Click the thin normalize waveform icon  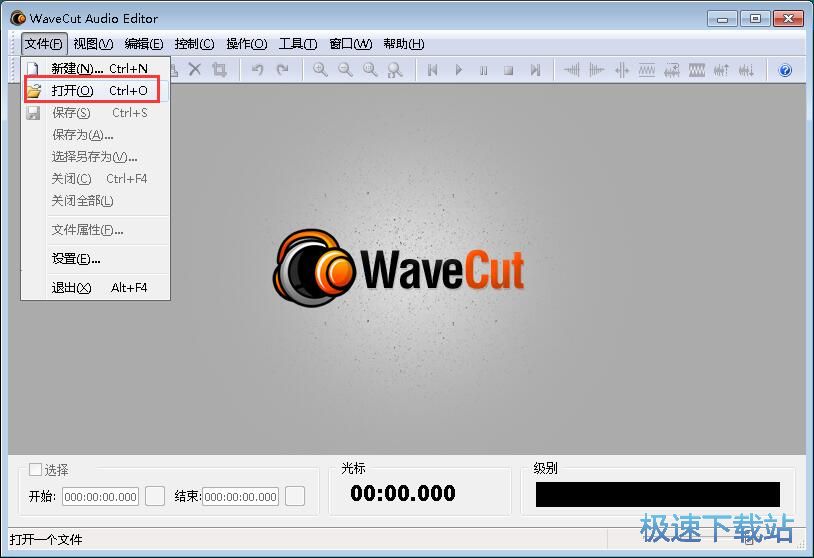tap(646, 70)
